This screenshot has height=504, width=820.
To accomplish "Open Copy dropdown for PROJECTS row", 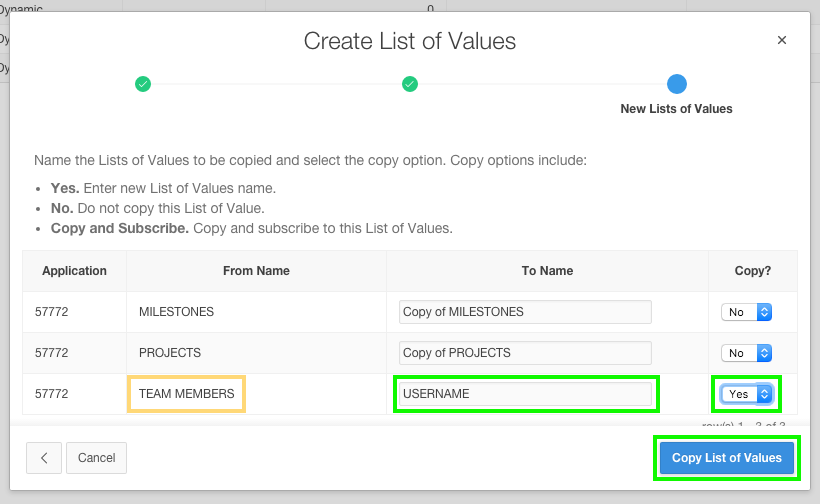I will pos(746,353).
